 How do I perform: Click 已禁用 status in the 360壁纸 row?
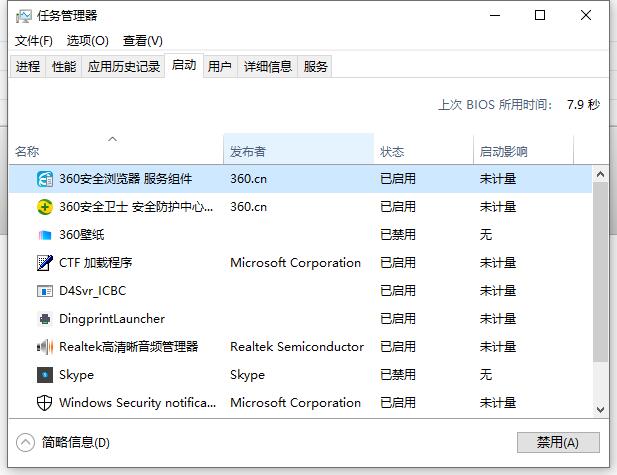point(398,235)
